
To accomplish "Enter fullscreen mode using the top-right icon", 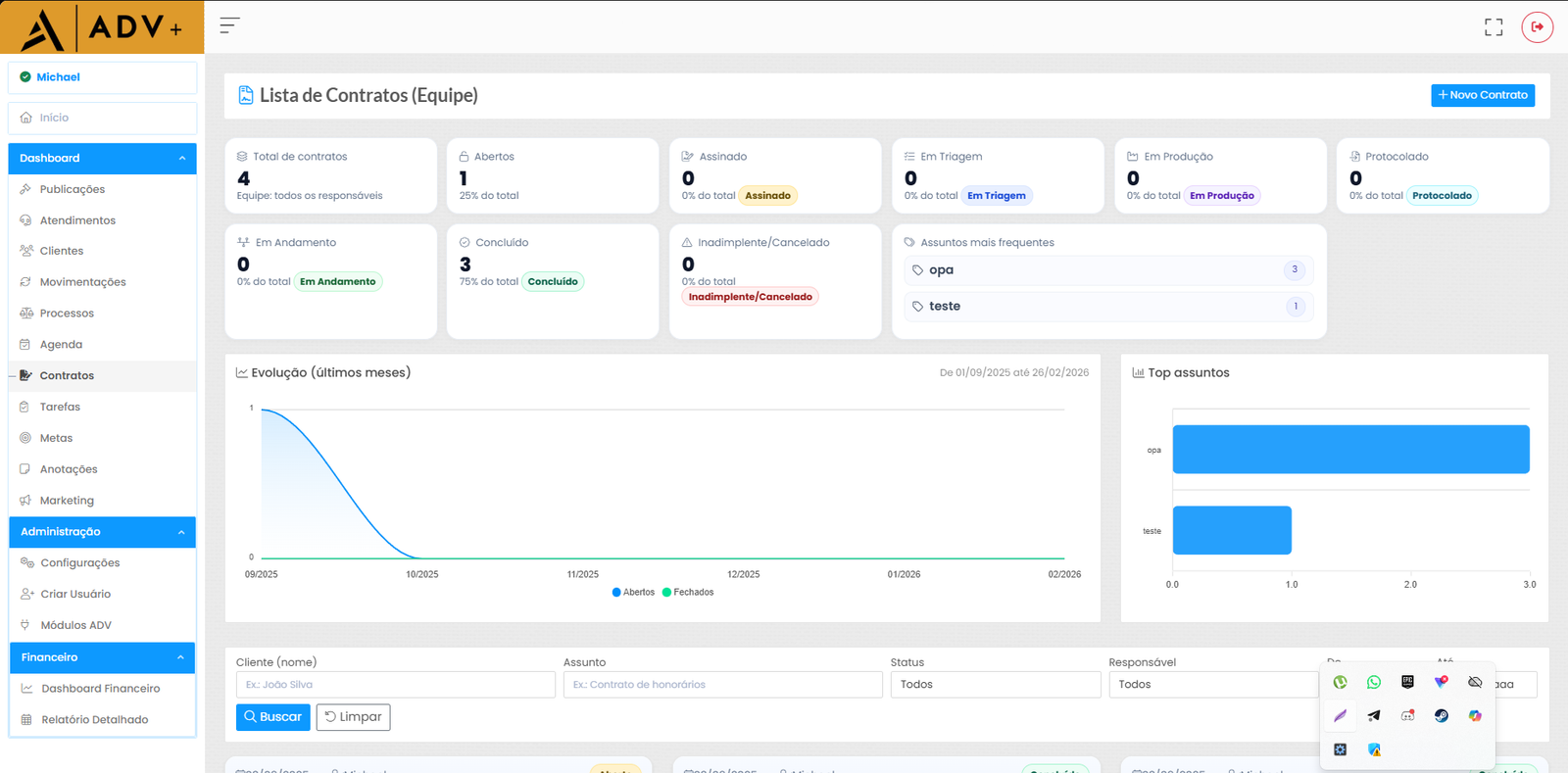I will (1493, 27).
